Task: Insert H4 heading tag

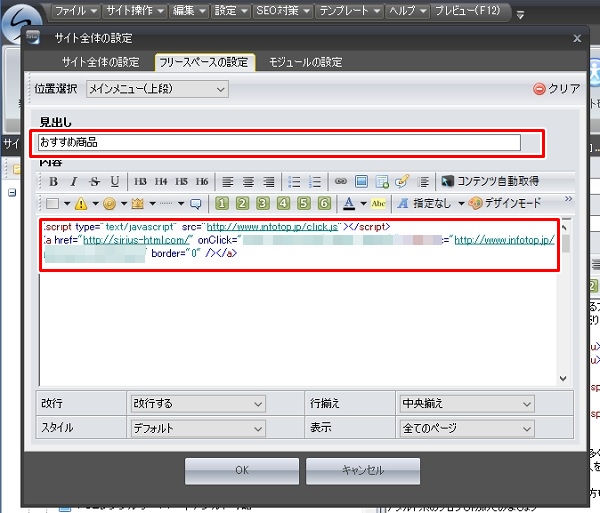Action: (161, 182)
